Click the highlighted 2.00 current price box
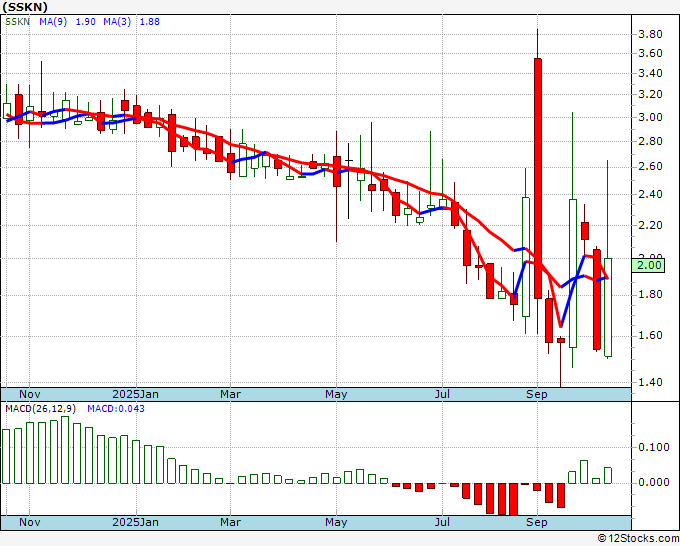The image size is (680, 546). click(648, 265)
